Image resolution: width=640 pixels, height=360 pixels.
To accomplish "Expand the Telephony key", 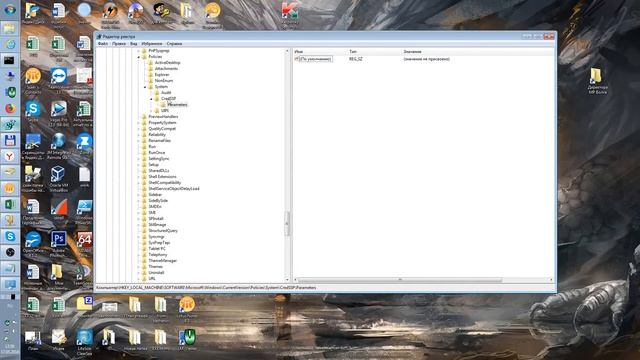I will 139,255.
